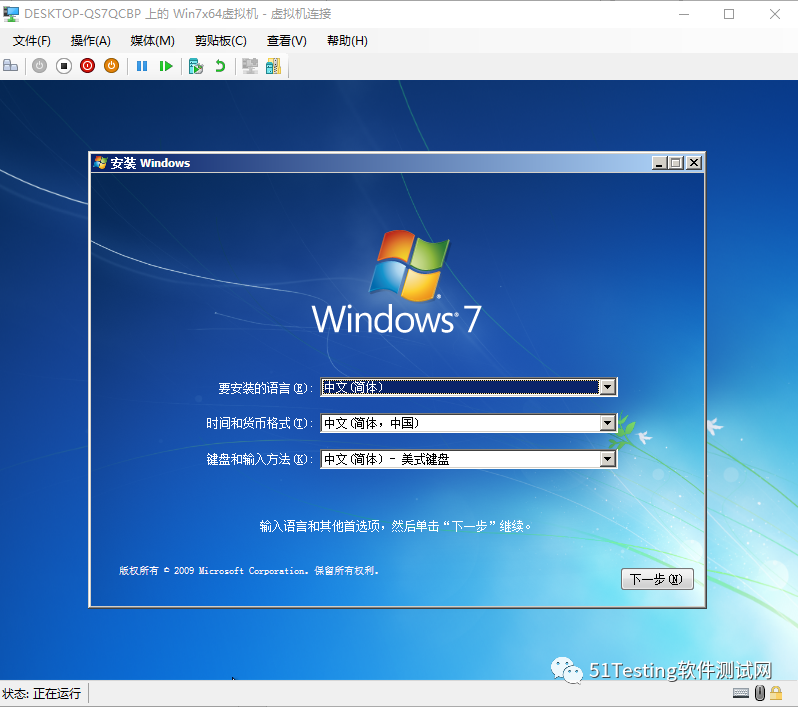Viewport: 798px width, 707px height.
Task: Revert the VM with the green undo arrow
Action: tap(220, 66)
